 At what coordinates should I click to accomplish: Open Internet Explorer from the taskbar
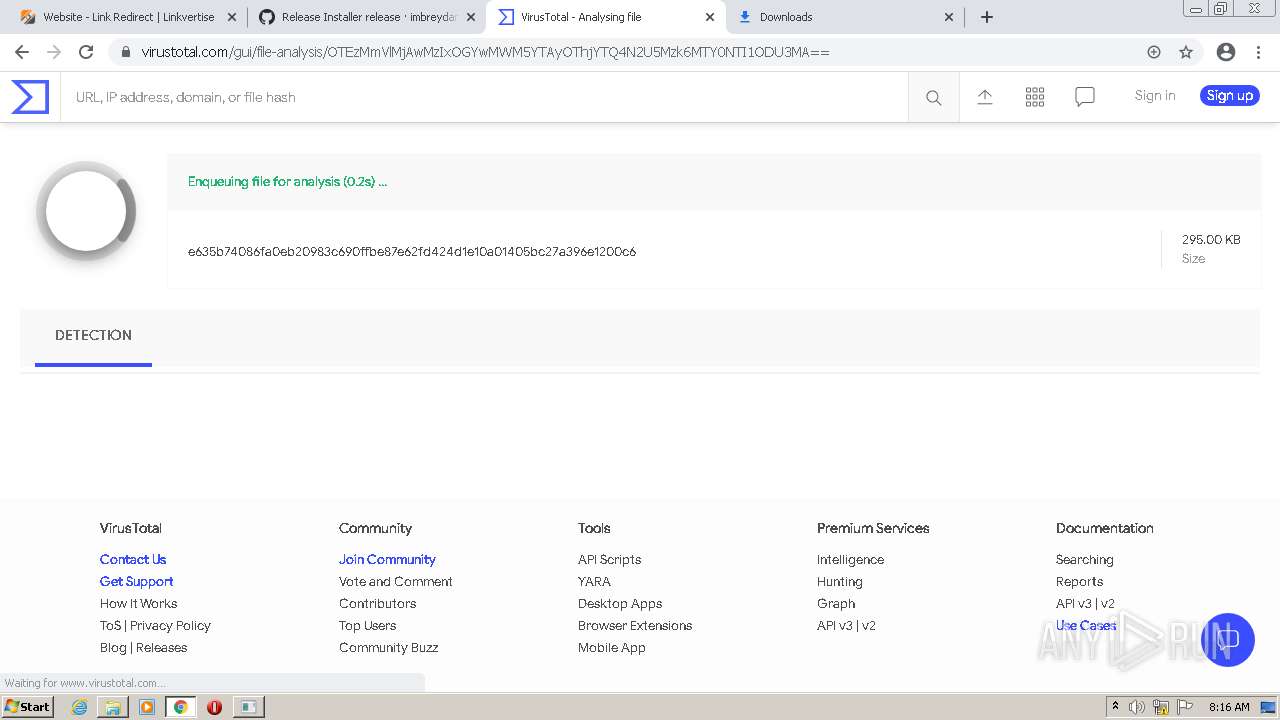click(x=79, y=707)
